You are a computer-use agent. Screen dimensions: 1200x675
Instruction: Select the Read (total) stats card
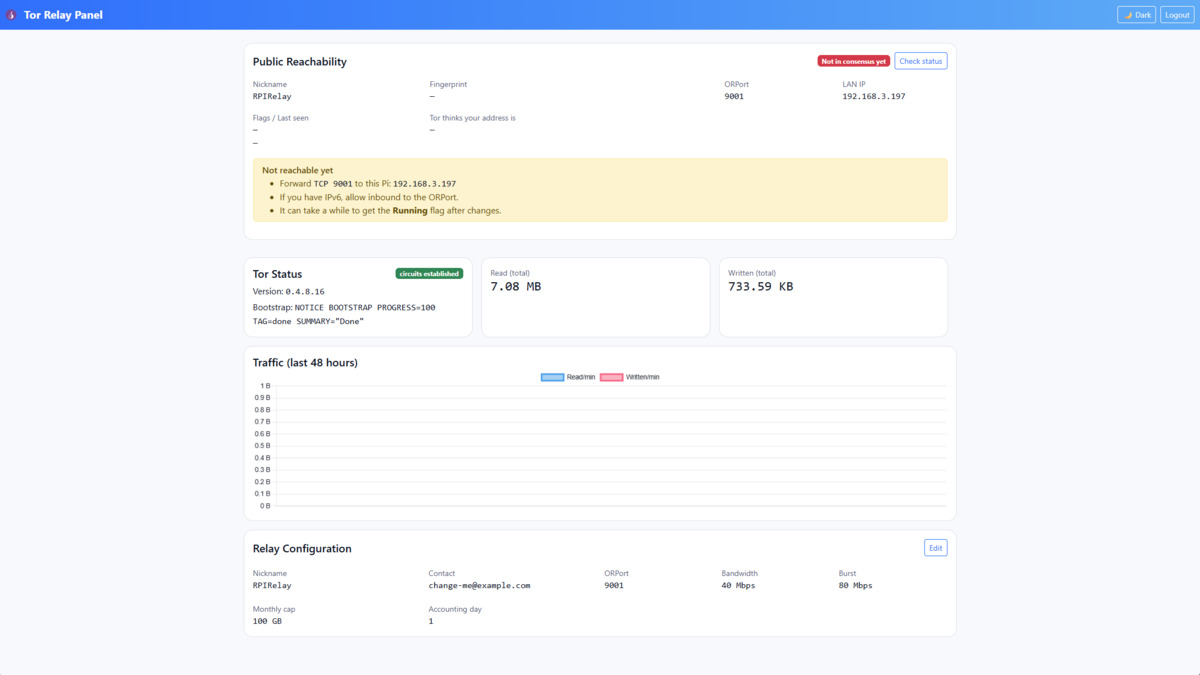(596, 297)
